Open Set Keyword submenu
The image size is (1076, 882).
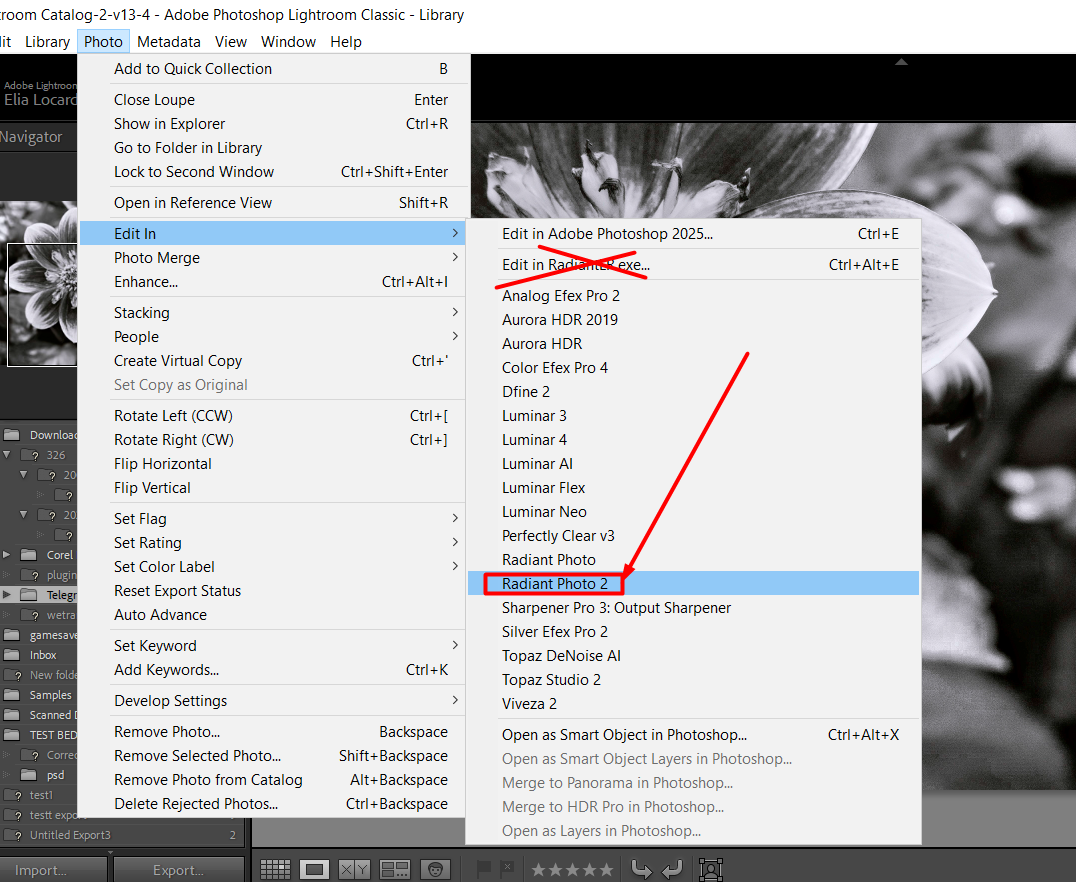coord(272,645)
